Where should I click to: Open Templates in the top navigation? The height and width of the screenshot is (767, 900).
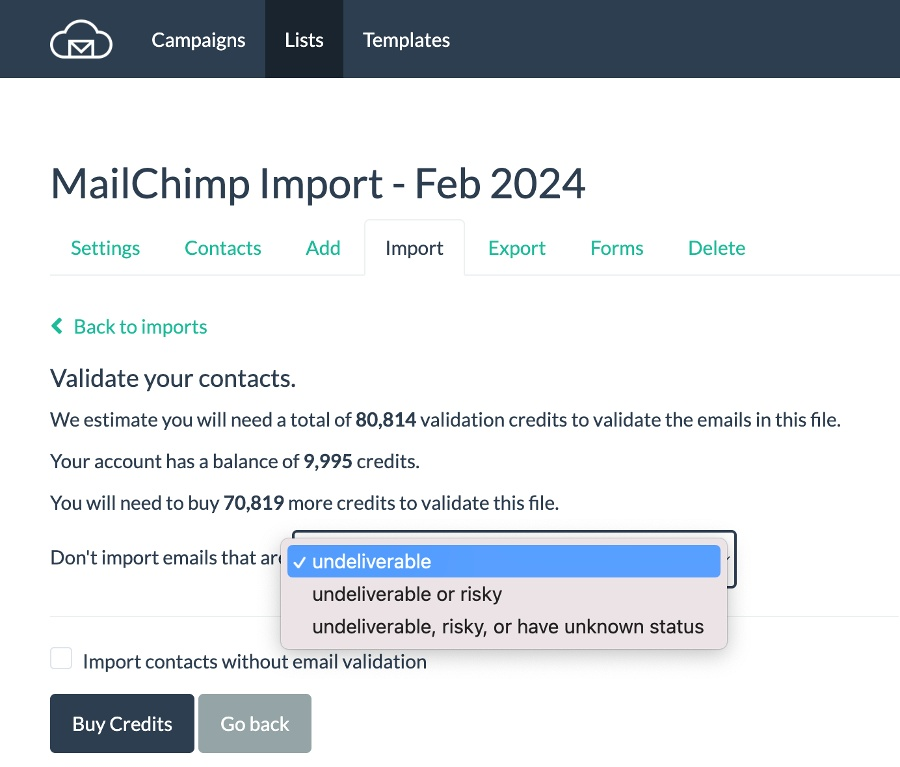coord(406,40)
